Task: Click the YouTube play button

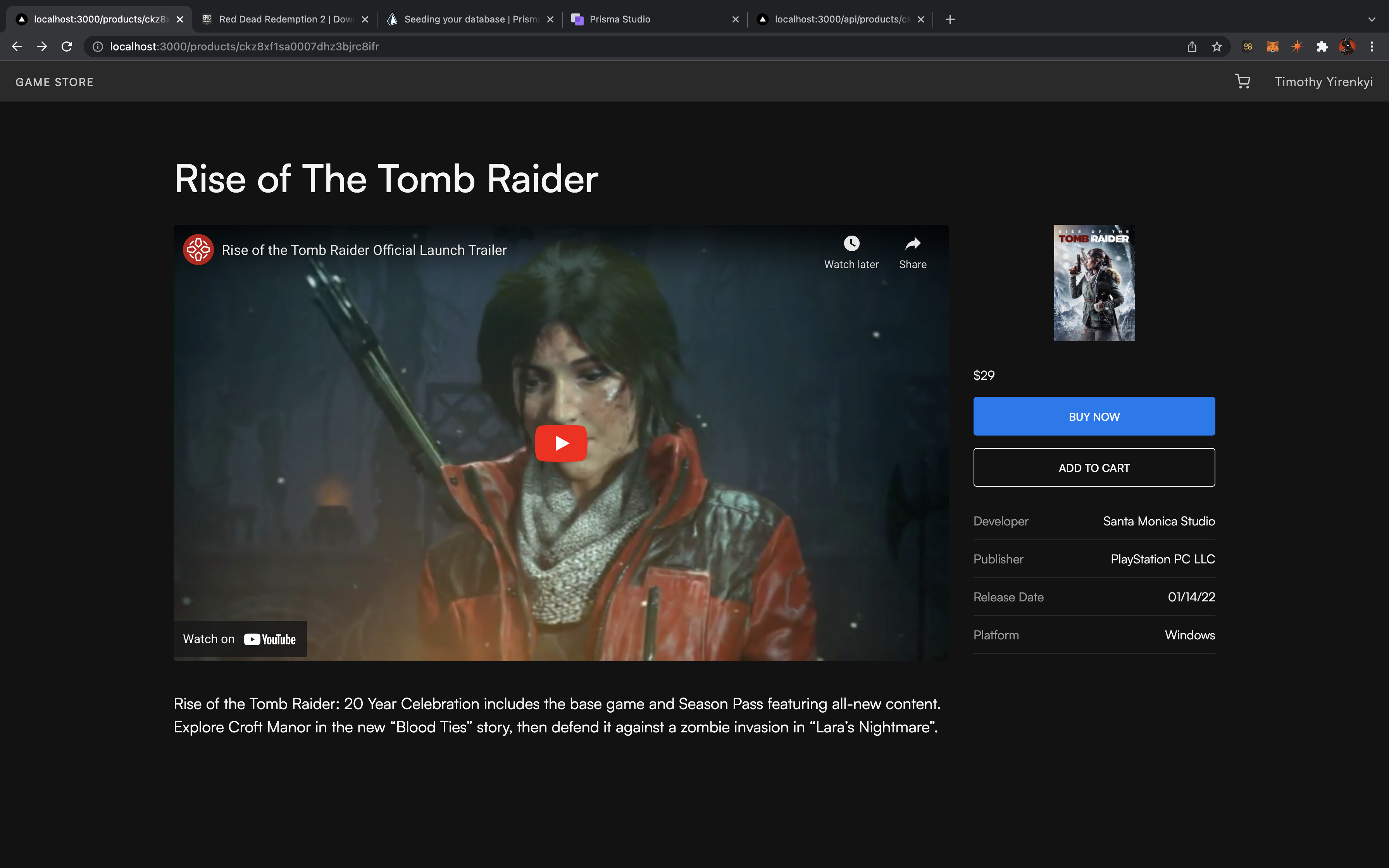Action: [561, 443]
